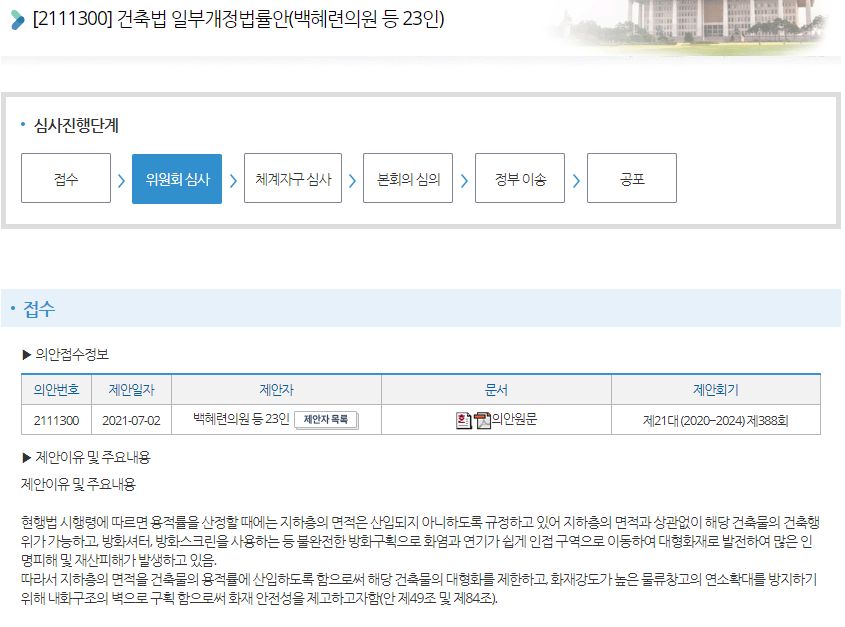This screenshot has width=845, height=627.
Task: Click the 문서 column header
Action: coord(496,389)
